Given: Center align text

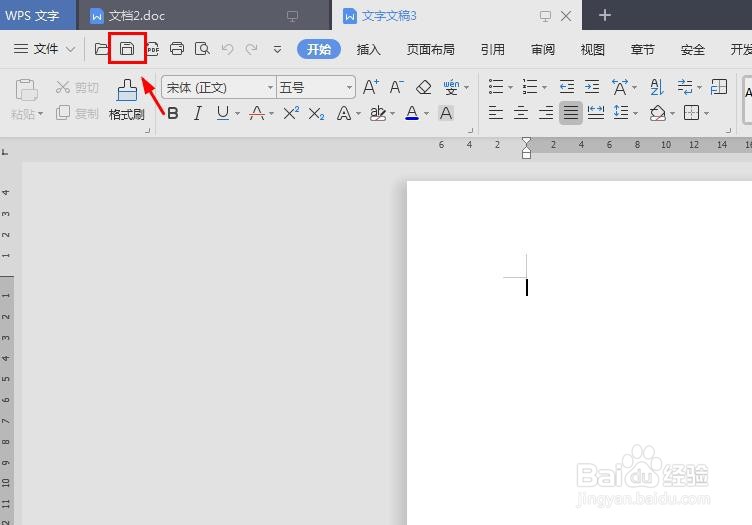Looking at the screenshot, I should [521, 113].
